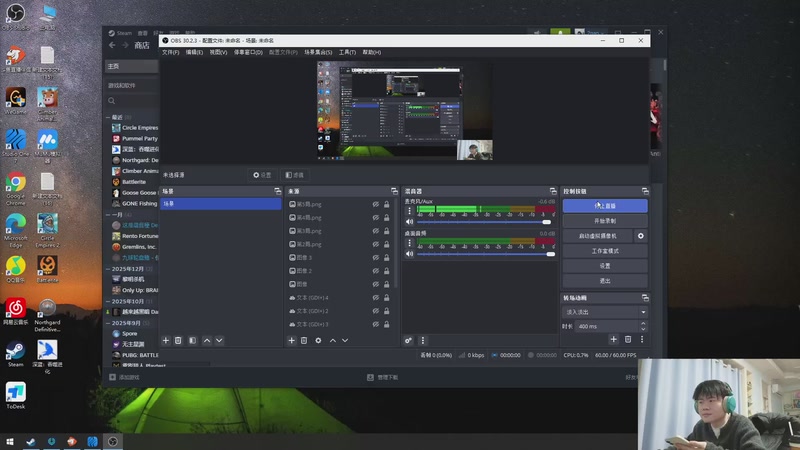The width and height of the screenshot is (800, 450).
Task: Open the 淡入淡出 transition dropdown
Action: coord(604,312)
